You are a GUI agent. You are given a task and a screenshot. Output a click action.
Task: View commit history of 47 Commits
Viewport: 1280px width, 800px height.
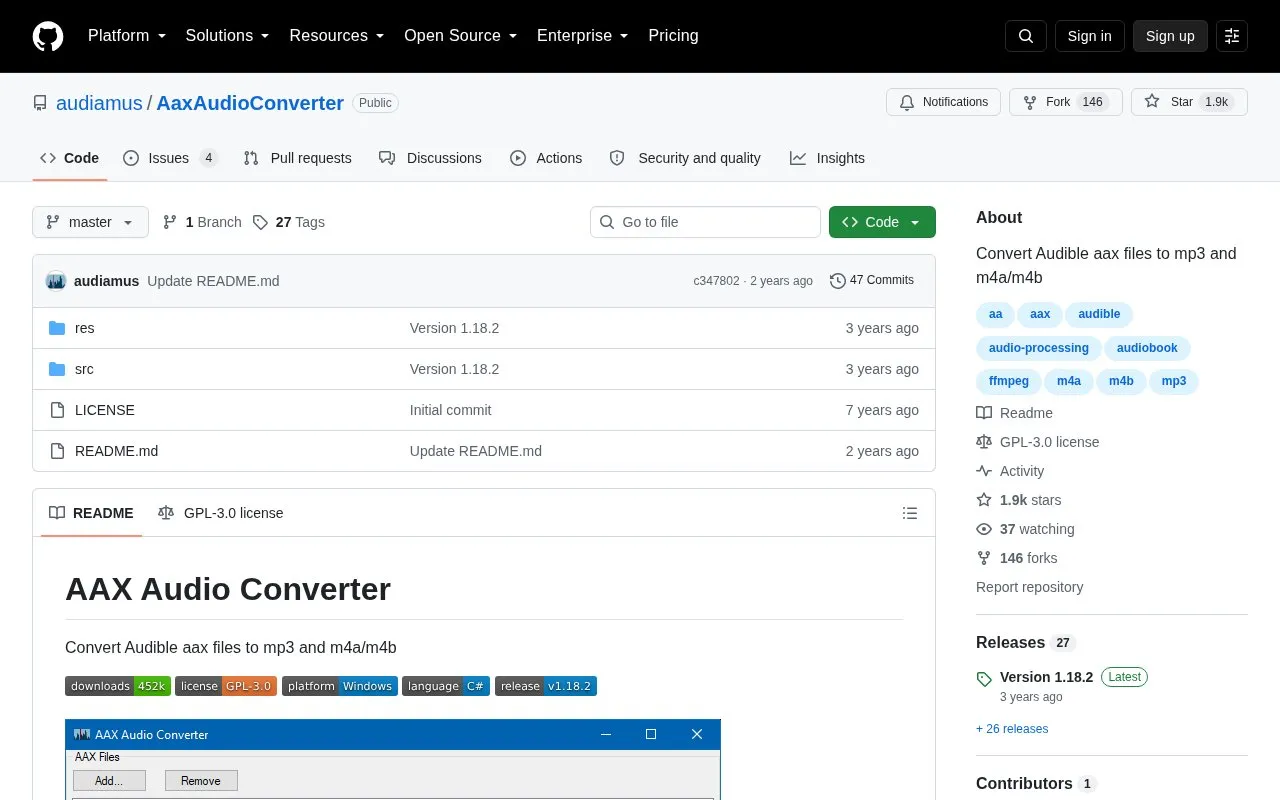tap(872, 281)
